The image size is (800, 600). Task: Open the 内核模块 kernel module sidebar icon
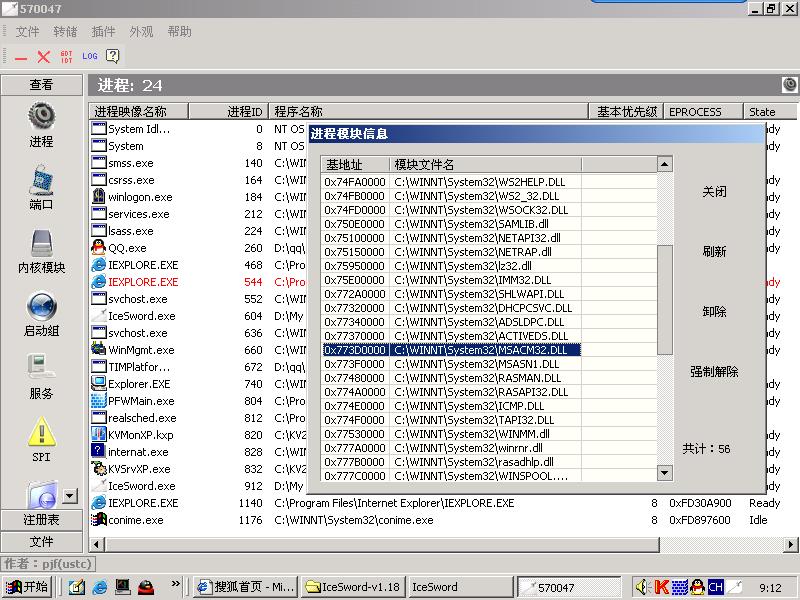coord(42,242)
